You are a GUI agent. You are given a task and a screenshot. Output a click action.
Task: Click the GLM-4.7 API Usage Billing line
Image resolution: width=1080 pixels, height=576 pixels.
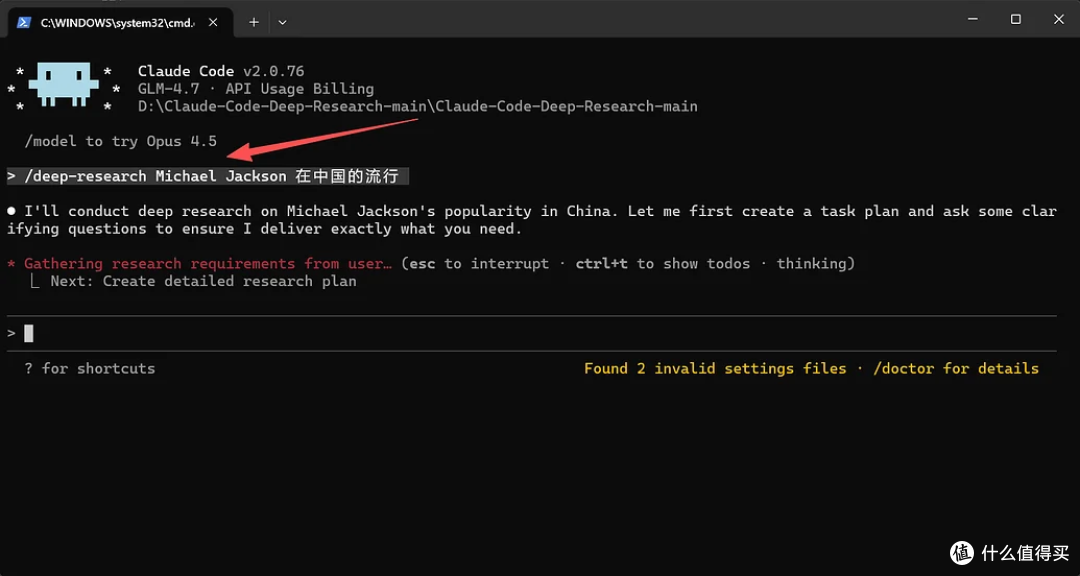pos(256,89)
